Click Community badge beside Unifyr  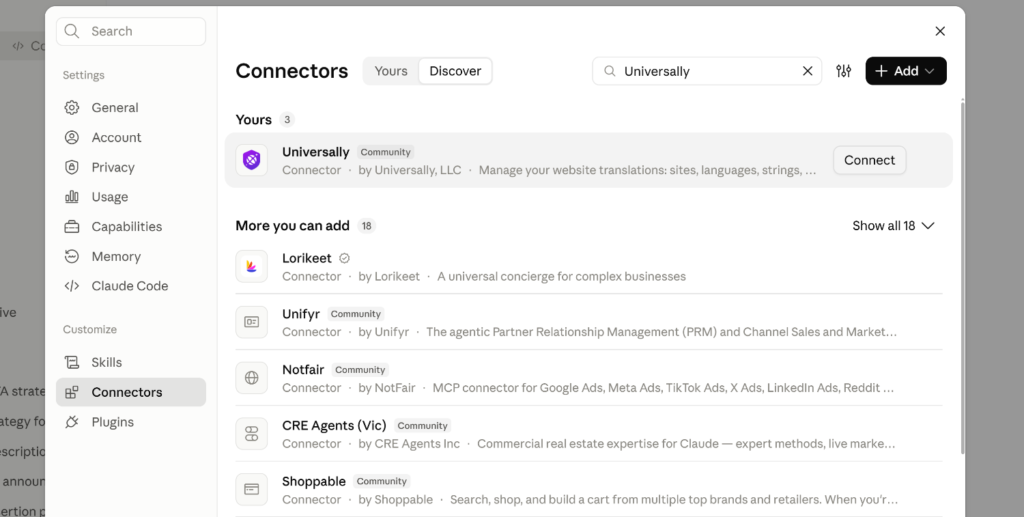pos(355,314)
